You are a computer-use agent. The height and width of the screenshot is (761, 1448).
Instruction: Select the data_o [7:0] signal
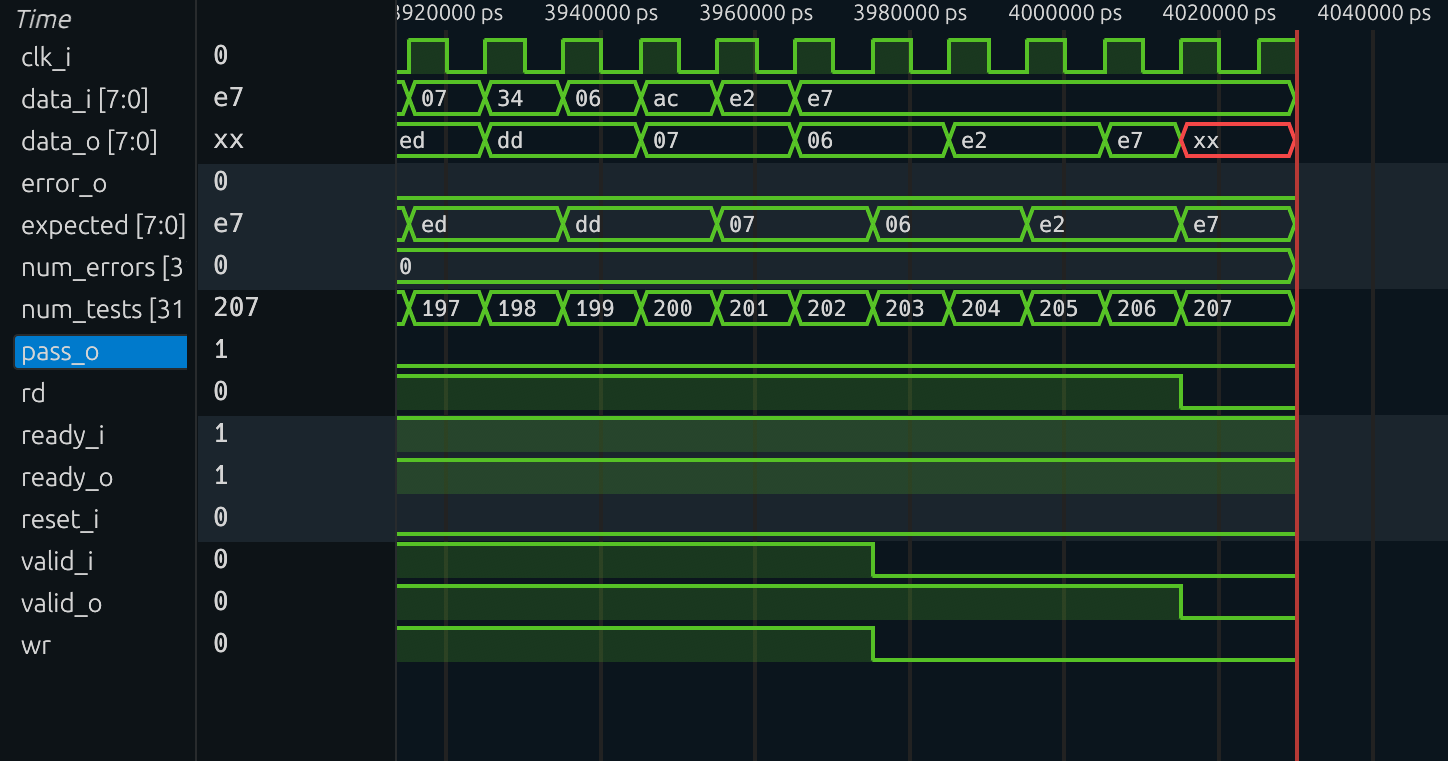pyautogui.click(x=89, y=142)
